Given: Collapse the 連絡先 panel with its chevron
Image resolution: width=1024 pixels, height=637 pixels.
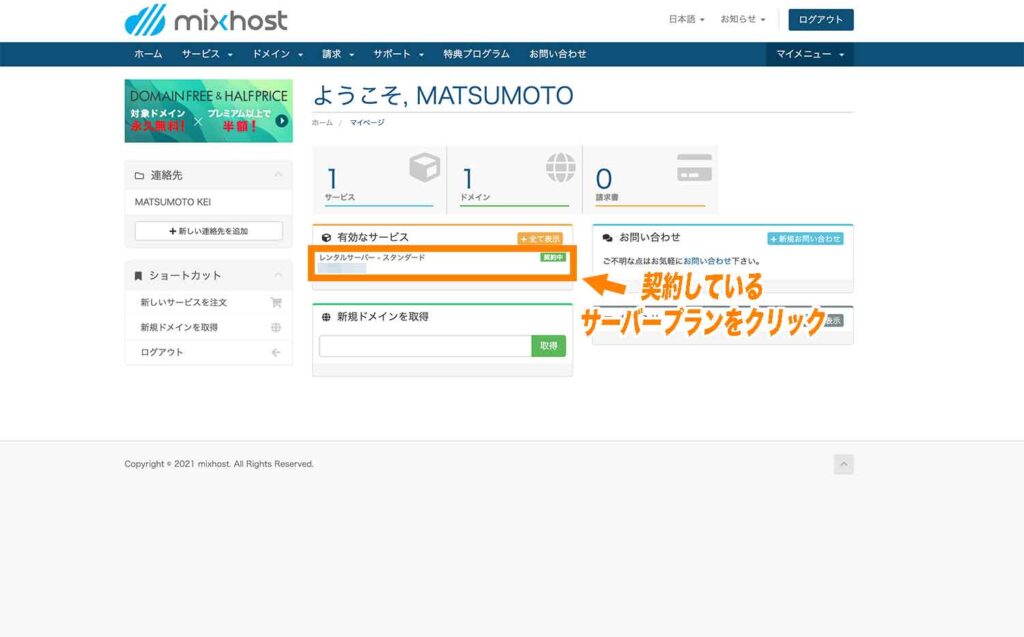Looking at the screenshot, I should coord(278,173).
